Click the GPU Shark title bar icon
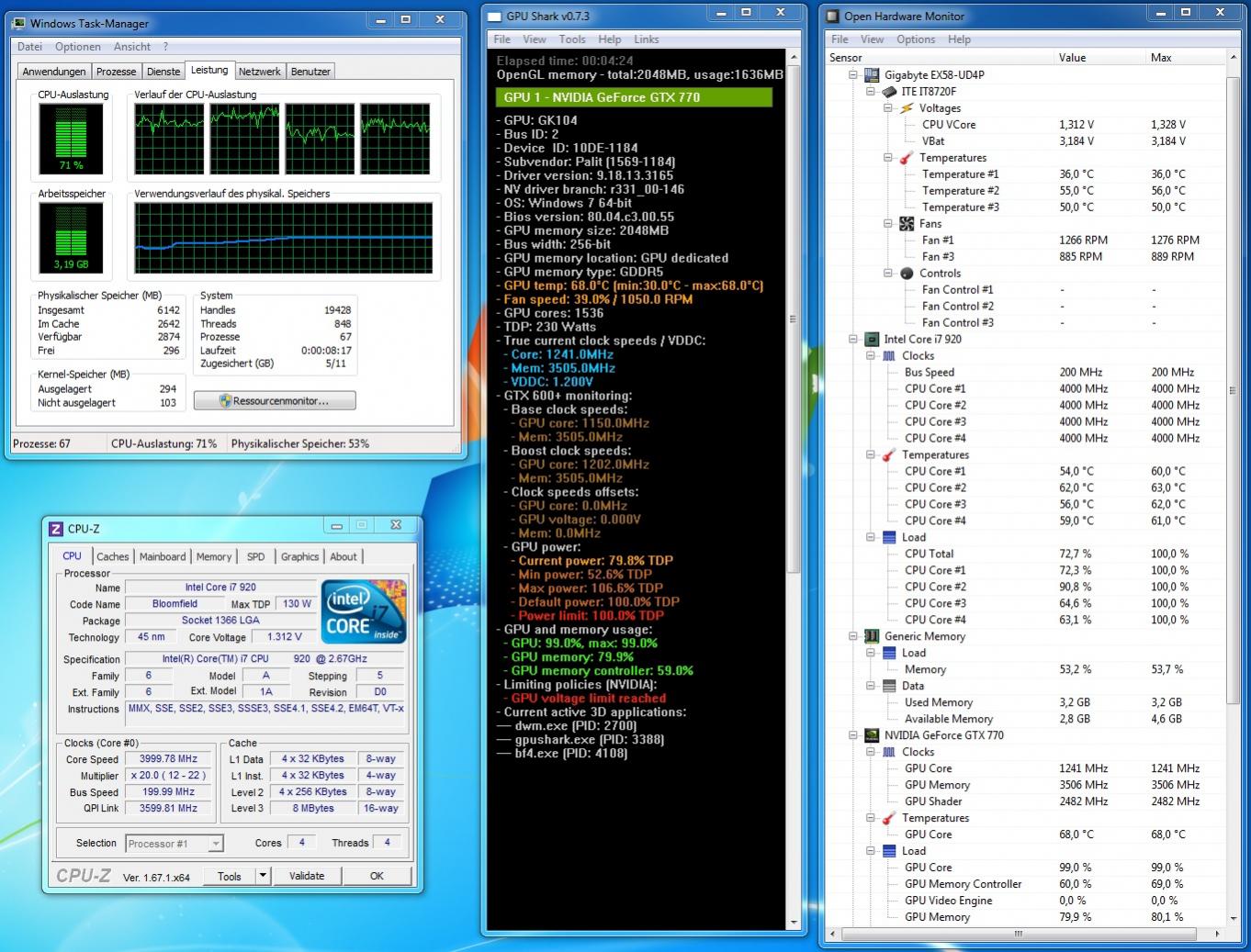Screen dimensions: 1251x952 point(494,17)
